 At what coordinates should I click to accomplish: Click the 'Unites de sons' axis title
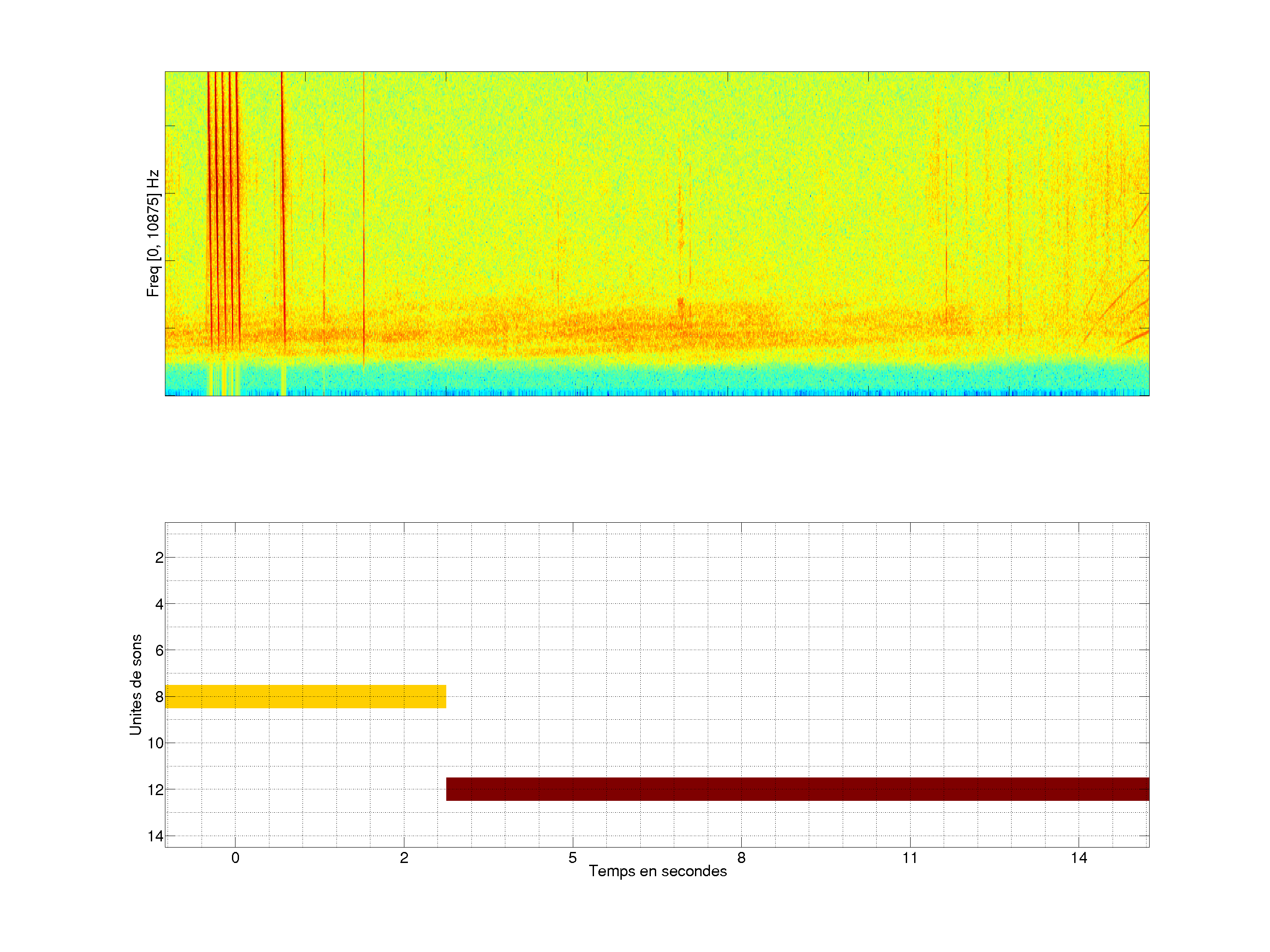pos(135,684)
